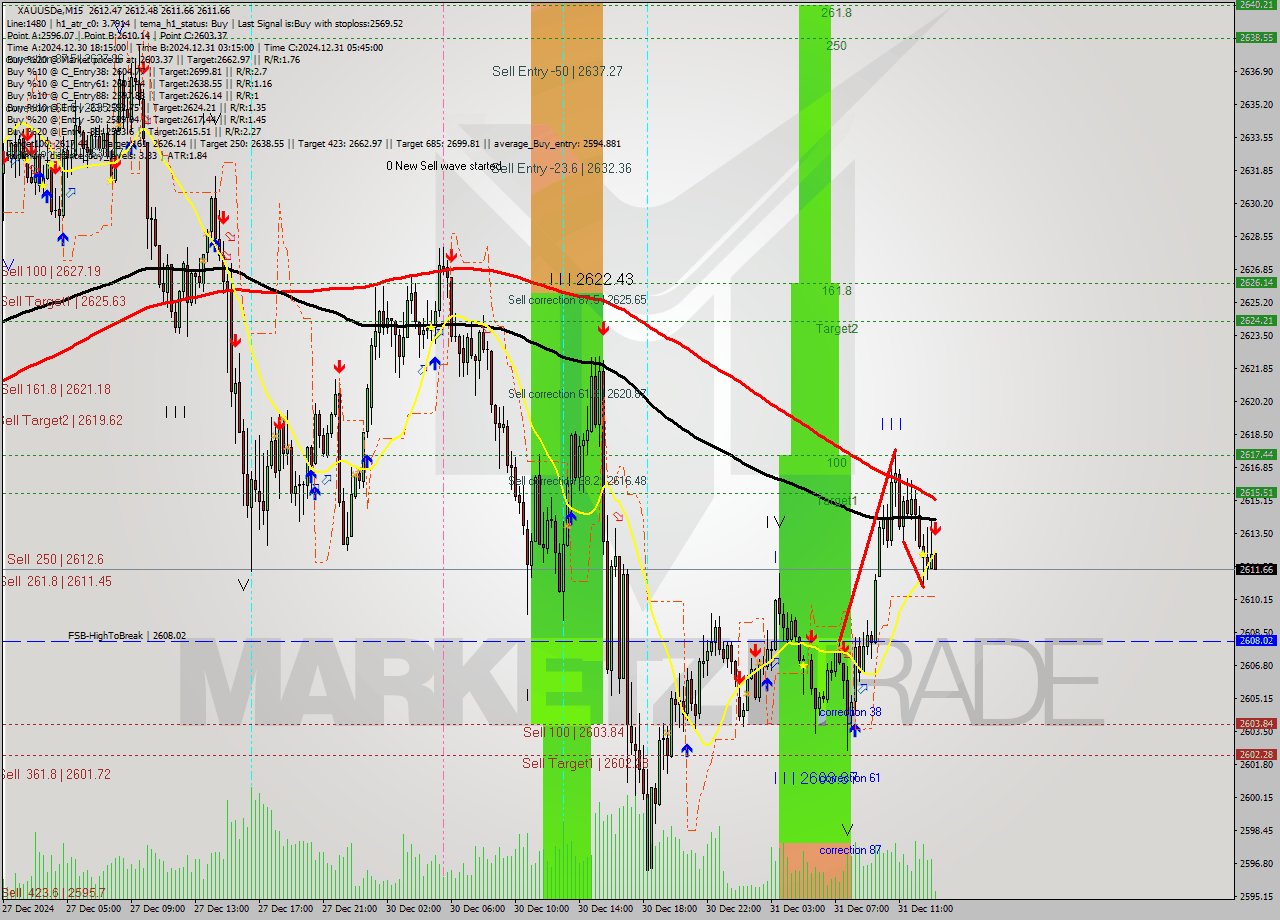This screenshot has width=1280, height=920.
Task: Select 'Sell correction 38.2 | 2616.48' label
Action: pyautogui.click(x=577, y=481)
